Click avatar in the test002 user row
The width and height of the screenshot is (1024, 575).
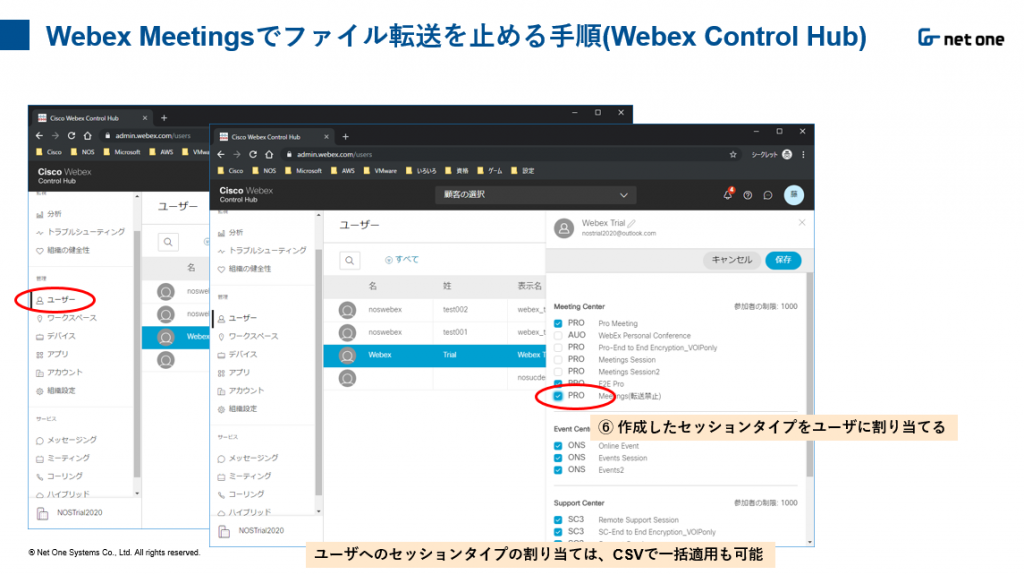(x=347, y=310)
